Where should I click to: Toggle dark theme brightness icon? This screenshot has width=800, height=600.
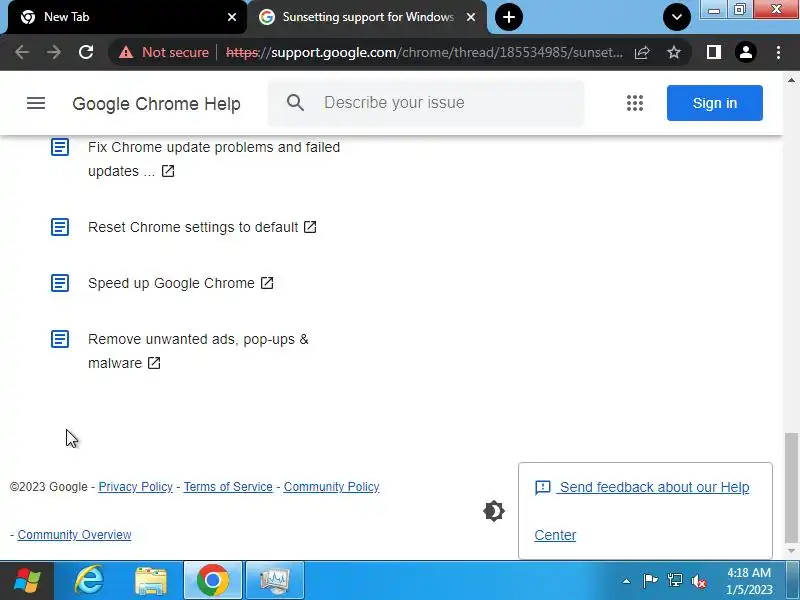[x=494, y=511]
